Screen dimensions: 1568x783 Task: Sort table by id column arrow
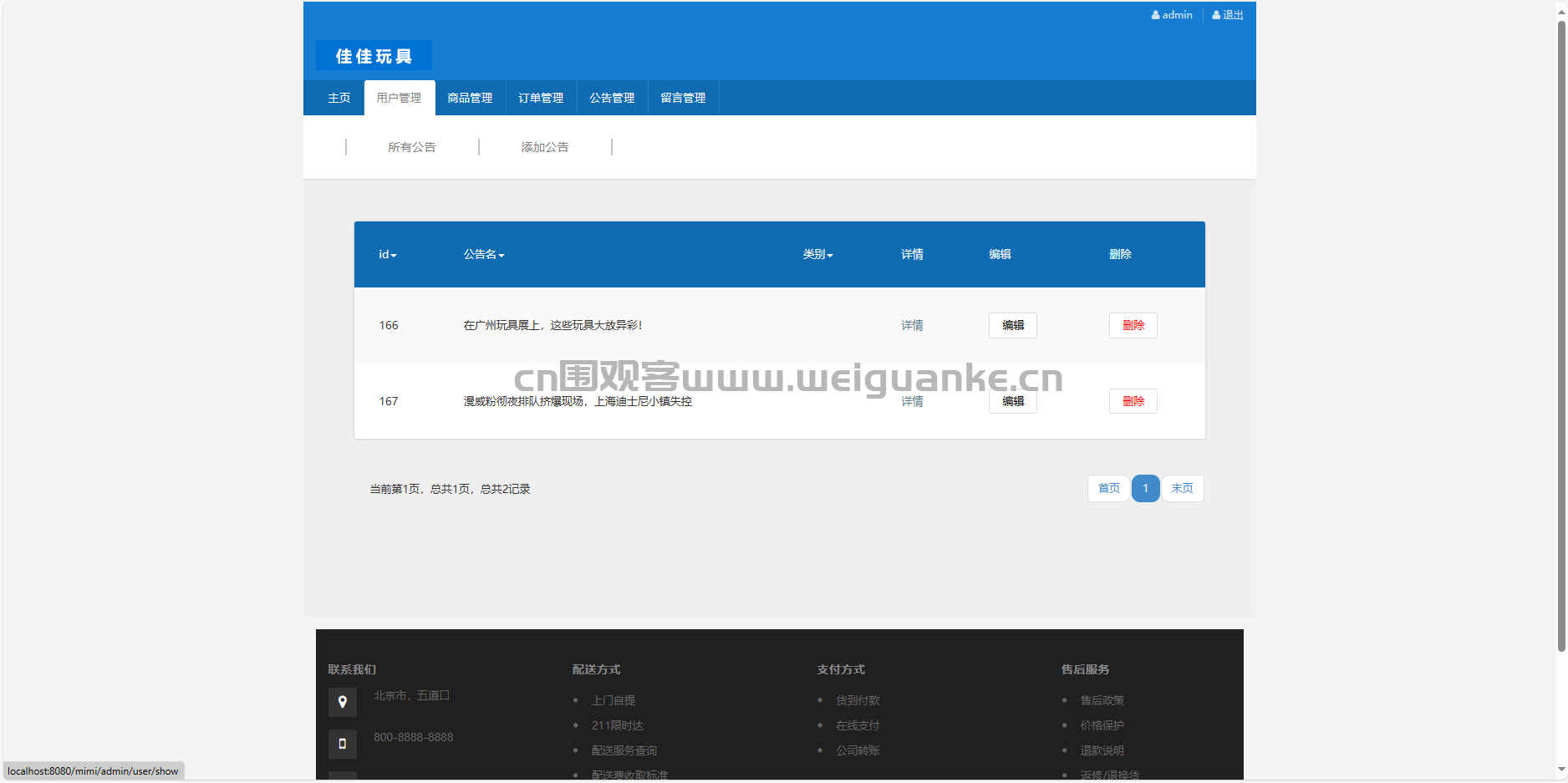pyautogui.click(x=394, y=255)
